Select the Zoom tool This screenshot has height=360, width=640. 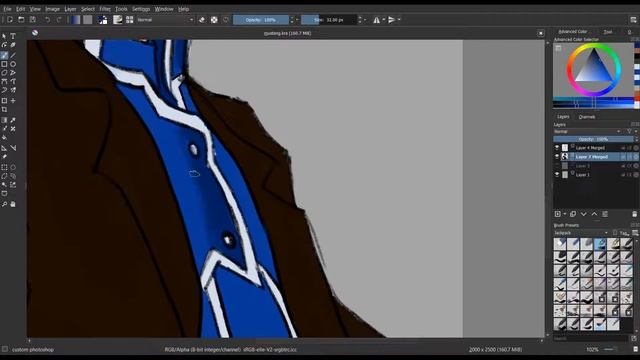(4, 204)
